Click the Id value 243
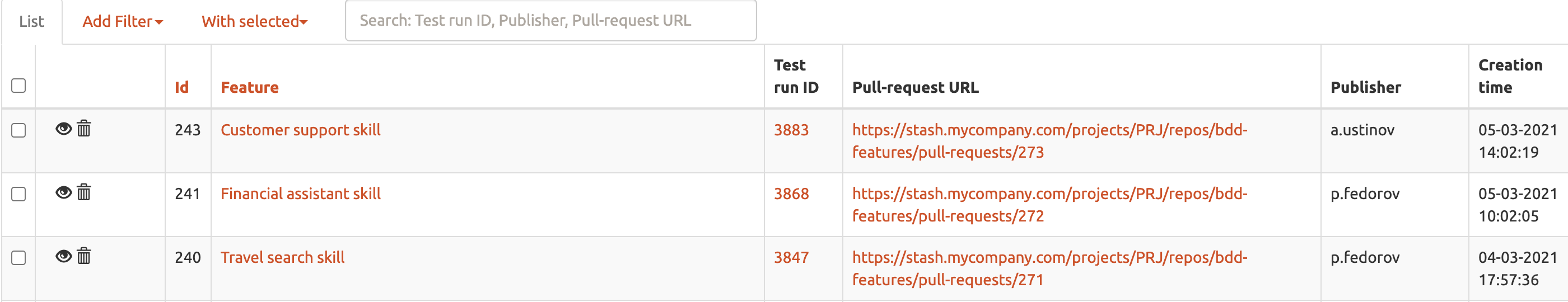1568x302 pixels. click(188, 130)
